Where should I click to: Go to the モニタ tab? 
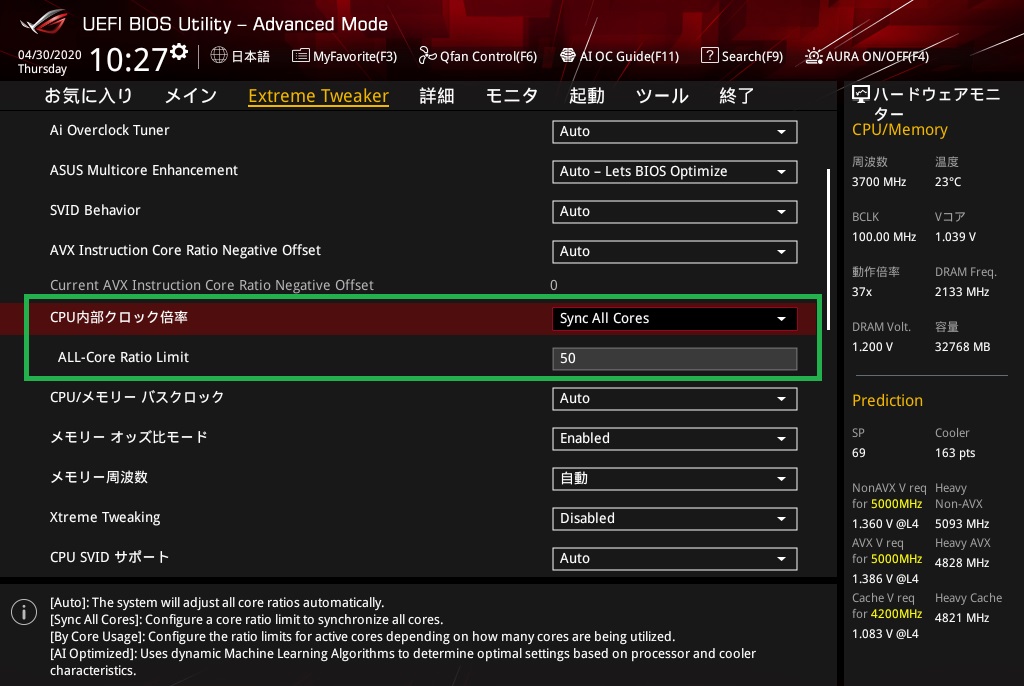tap(512, 95)
